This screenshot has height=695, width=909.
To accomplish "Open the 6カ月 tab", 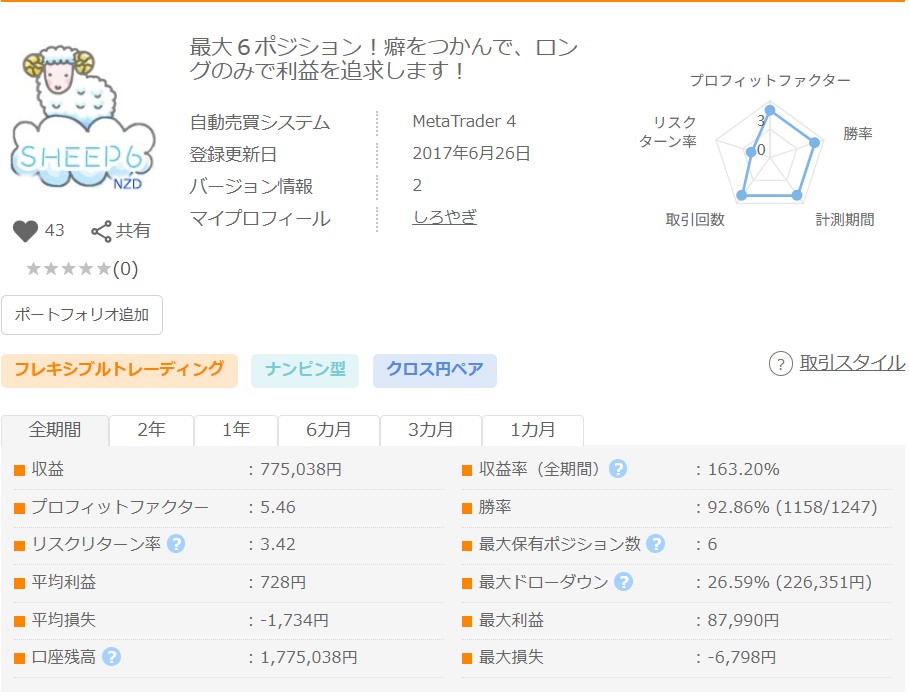I will 329,430.
